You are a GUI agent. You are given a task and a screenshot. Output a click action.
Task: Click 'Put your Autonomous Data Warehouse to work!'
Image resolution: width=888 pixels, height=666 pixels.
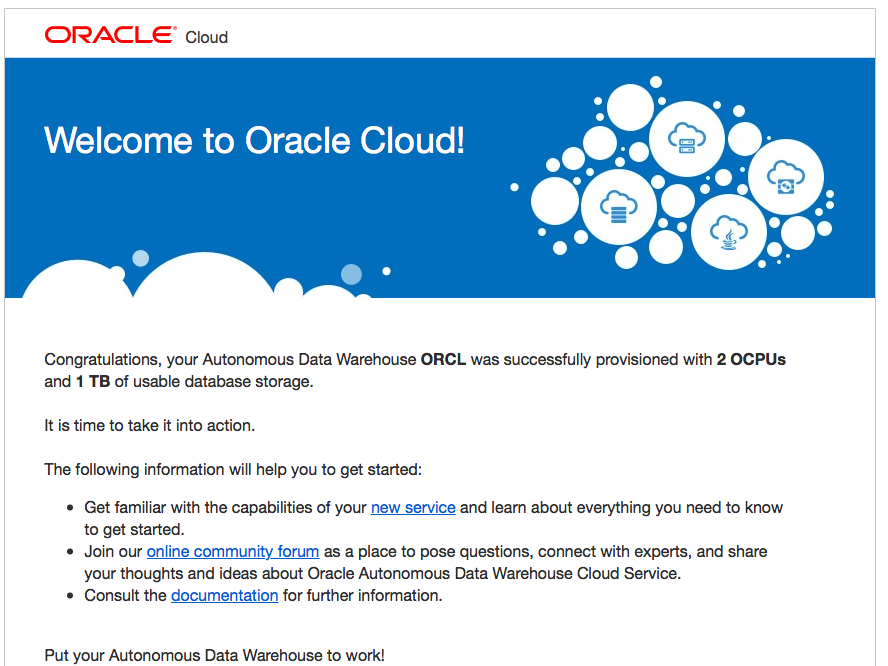(215, 655)
